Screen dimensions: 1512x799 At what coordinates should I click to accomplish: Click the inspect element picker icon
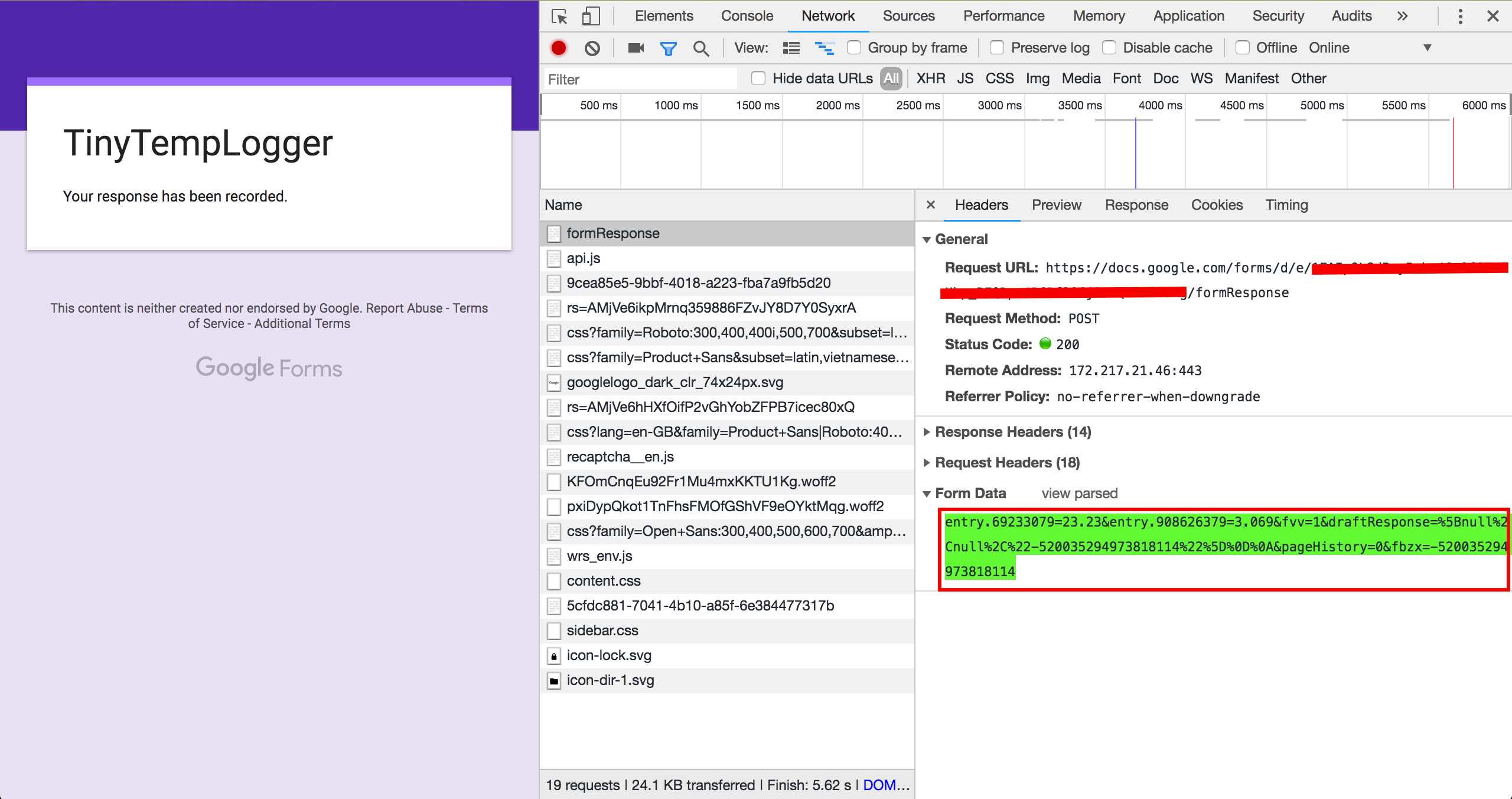pyautogui.click(x=559, y=16)
